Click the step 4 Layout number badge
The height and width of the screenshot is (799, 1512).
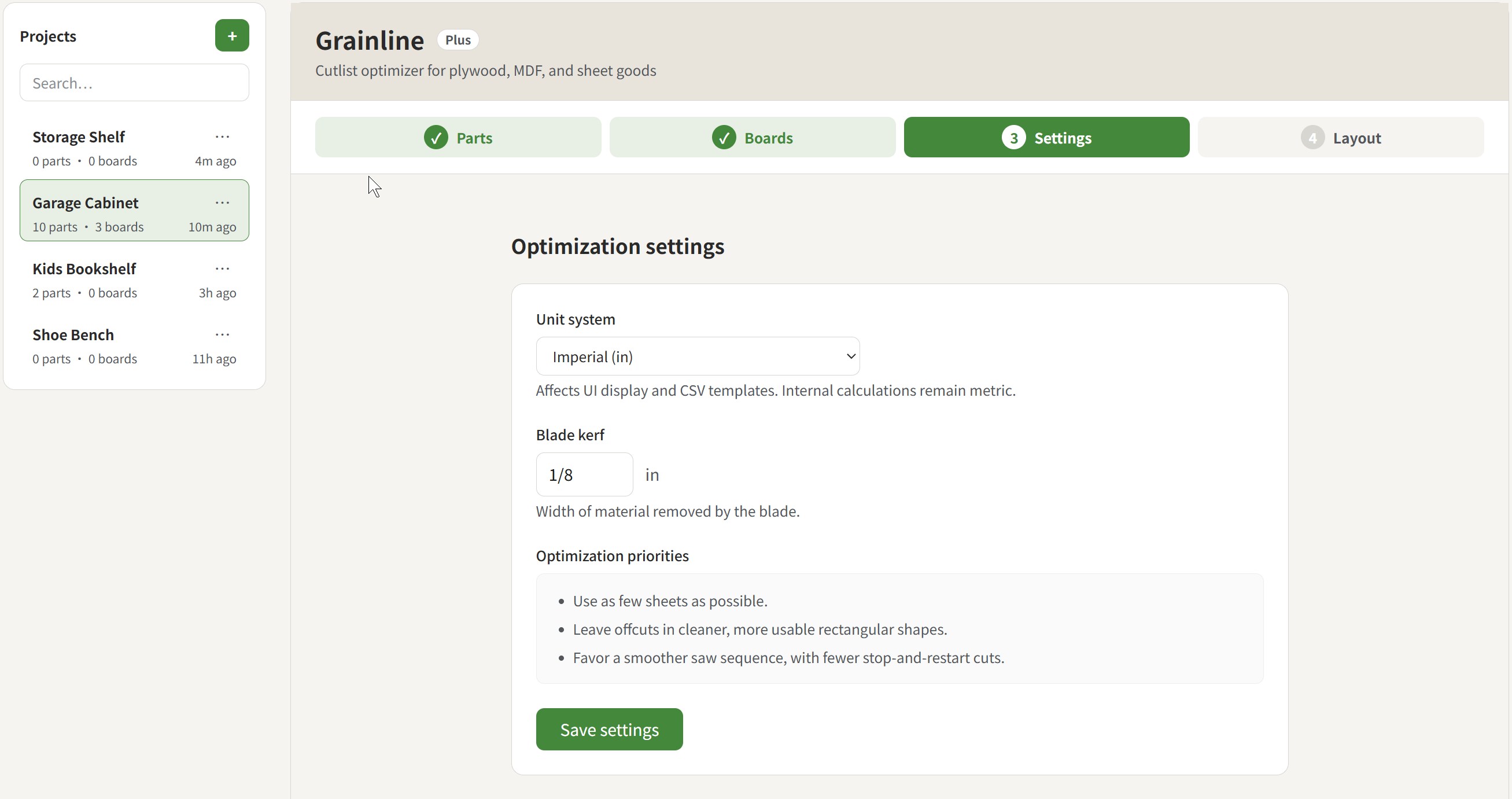coord(1312,138)
